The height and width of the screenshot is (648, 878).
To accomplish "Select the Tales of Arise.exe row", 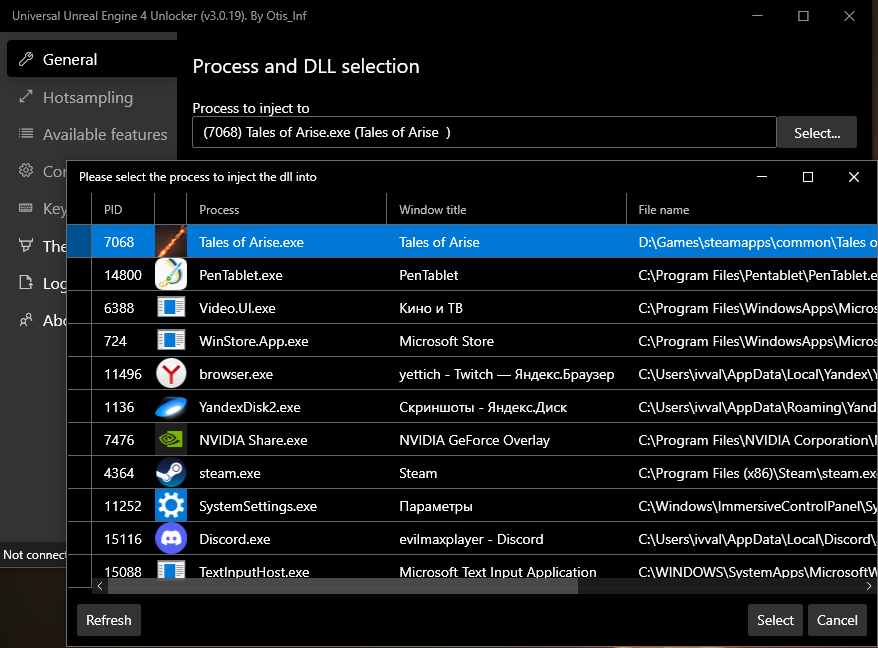I will coord(472,242).
